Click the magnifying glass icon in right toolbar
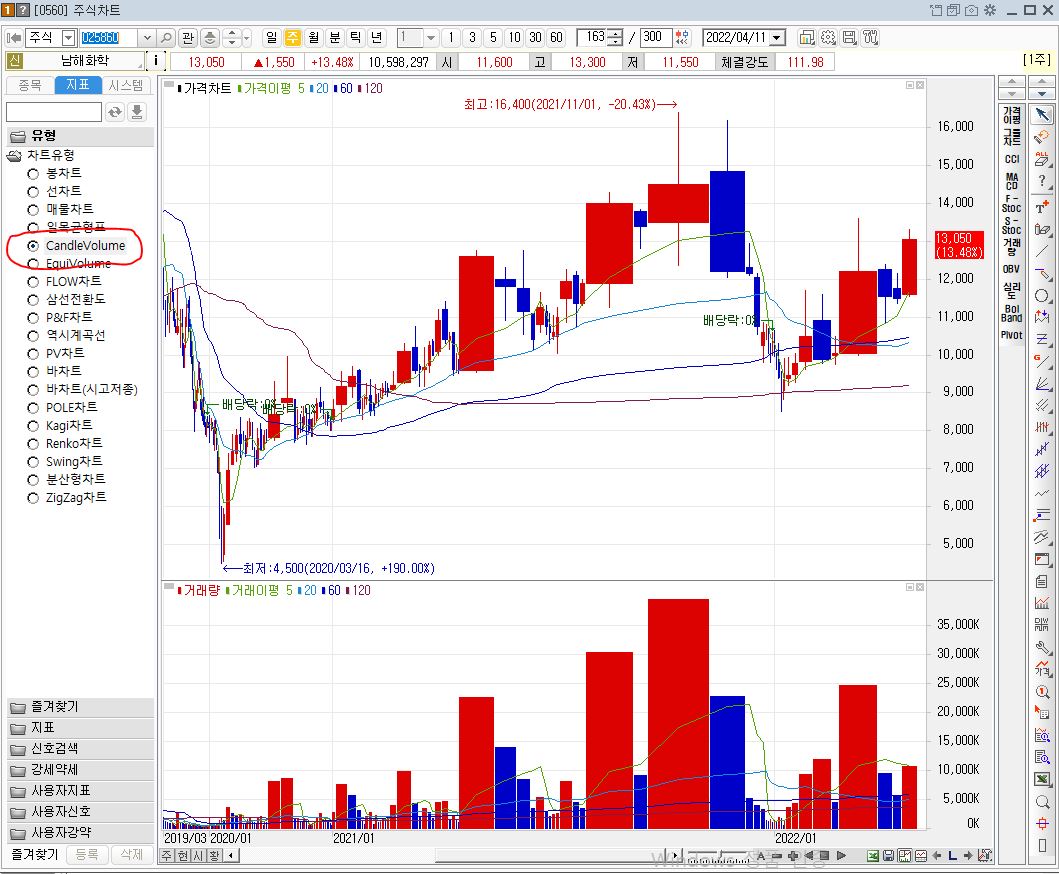The image size is (1059, 874). coord(1042,802)
